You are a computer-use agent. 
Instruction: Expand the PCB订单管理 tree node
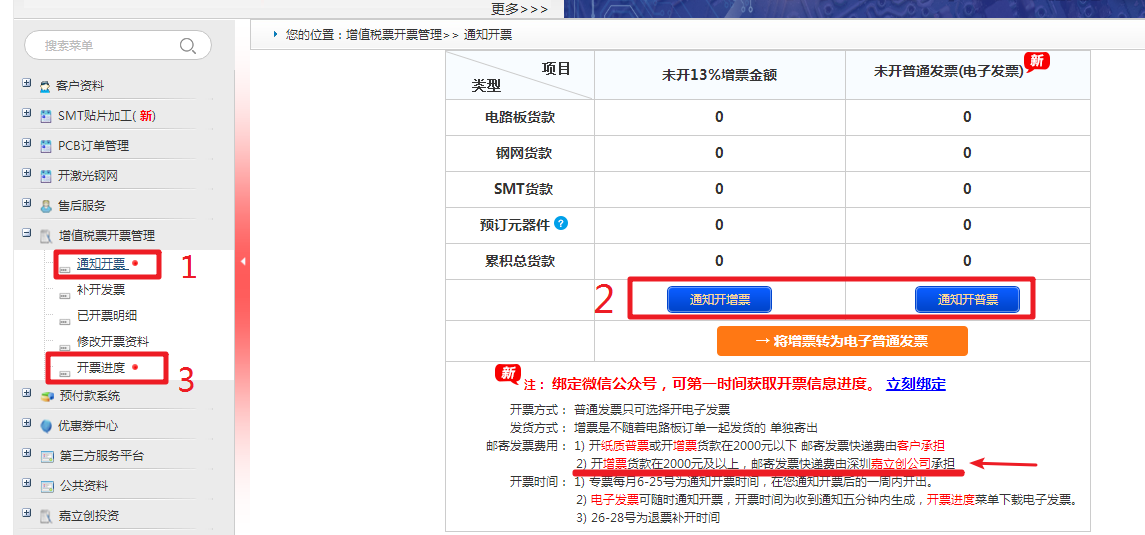click(x=27, y=145)
